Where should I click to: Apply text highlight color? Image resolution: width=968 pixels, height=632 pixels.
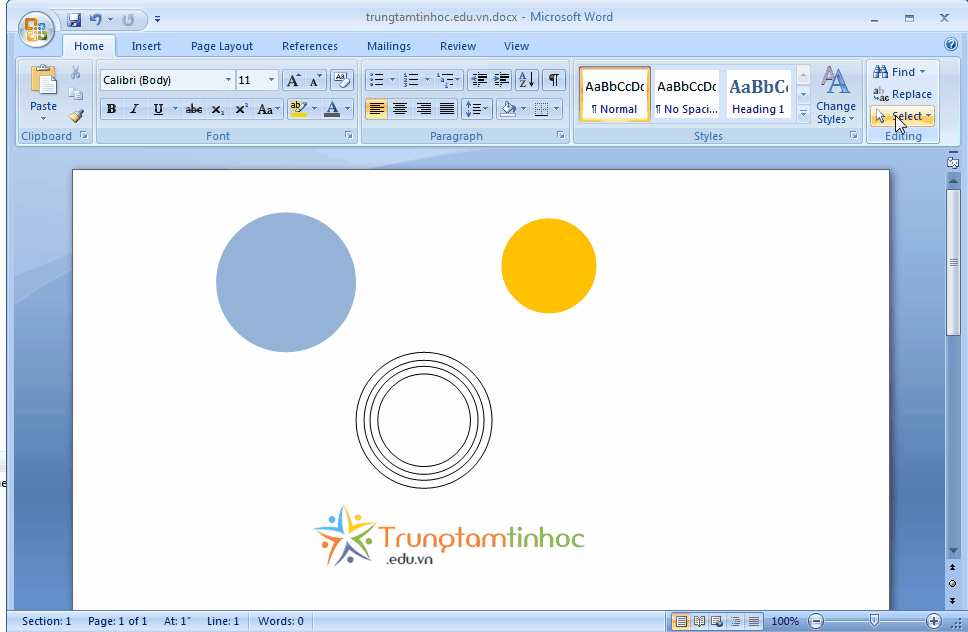pos(298,109)
